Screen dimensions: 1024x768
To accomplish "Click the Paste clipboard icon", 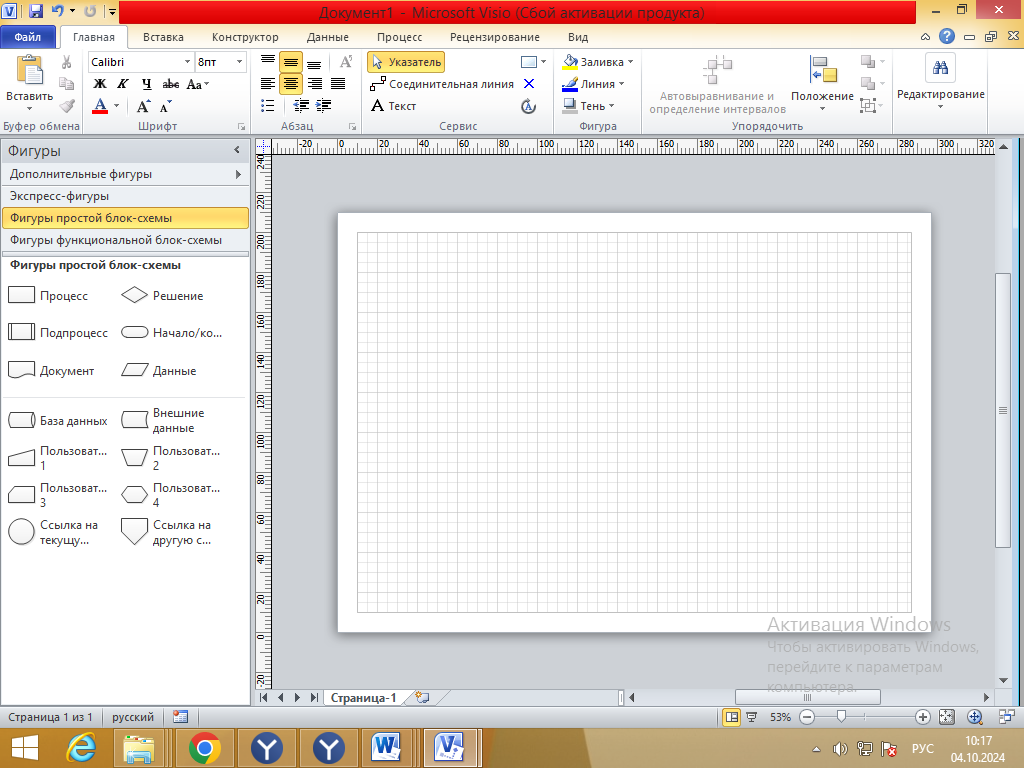I will (29, 71).
